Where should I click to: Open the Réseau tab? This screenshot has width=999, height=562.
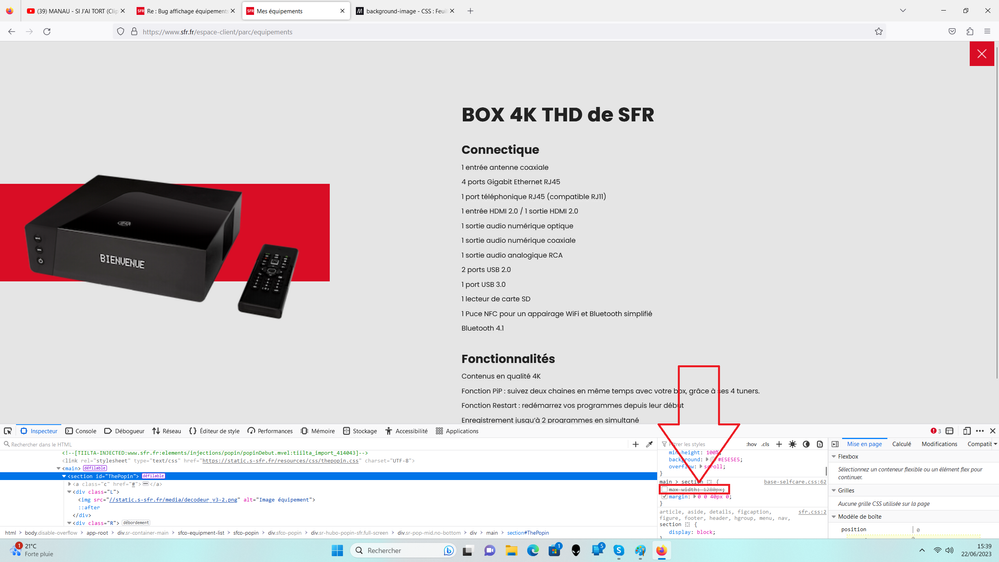click(x=166, y=431)
